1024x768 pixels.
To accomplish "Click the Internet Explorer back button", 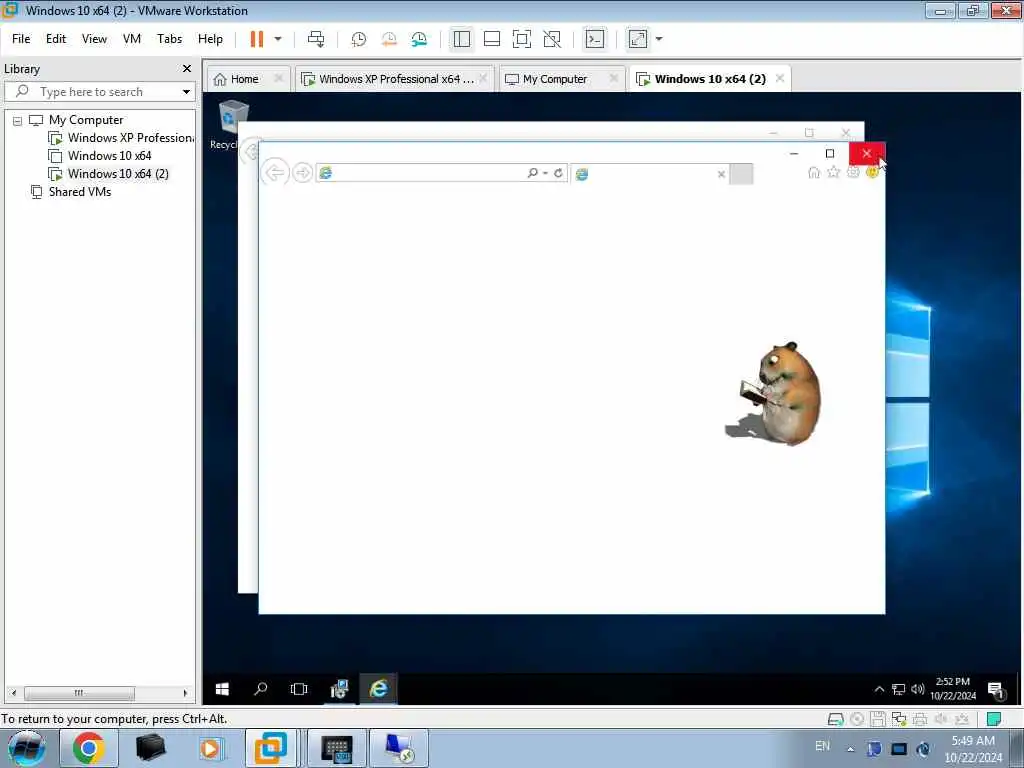I will (274, 173).
